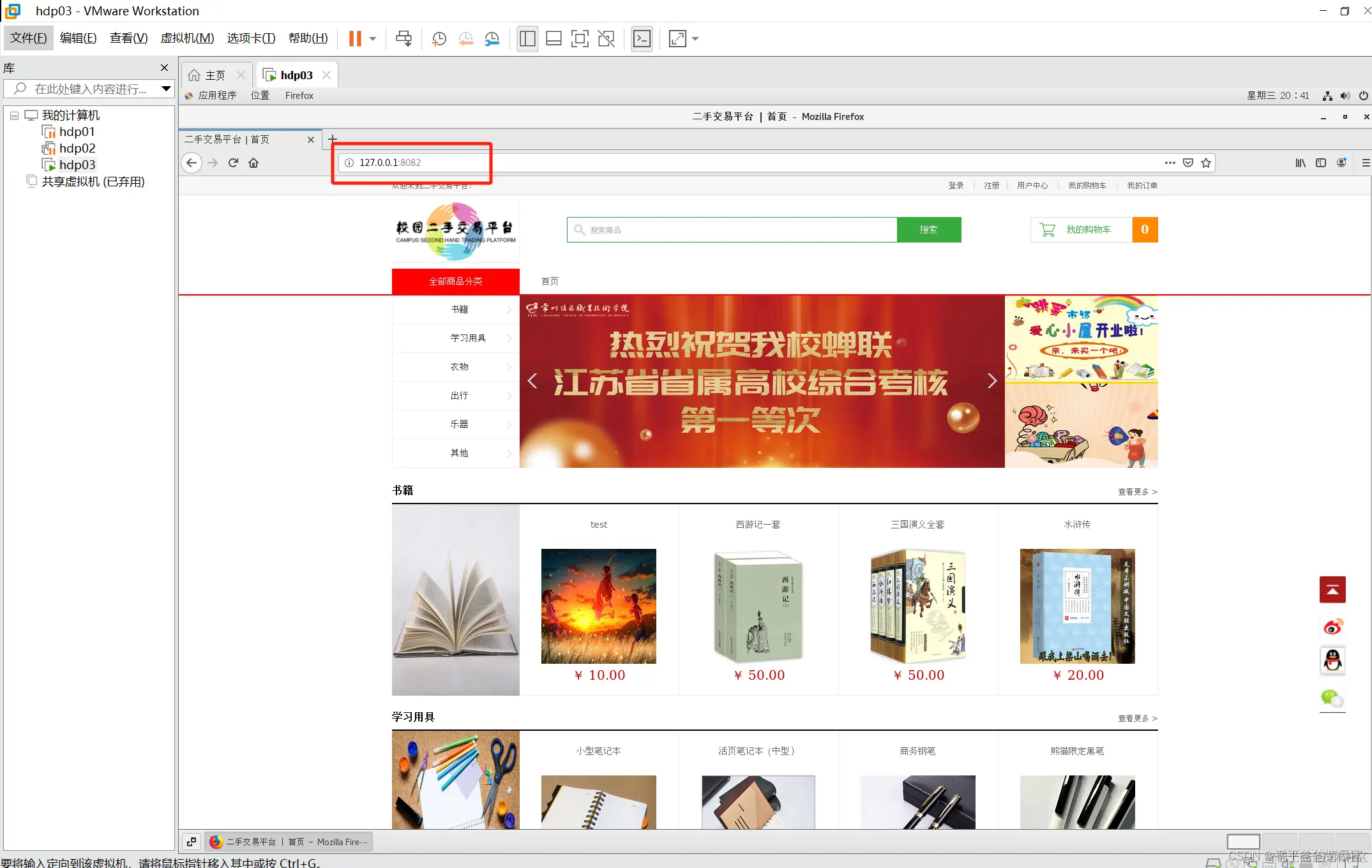Viewport: 1372px width, 868px height.
Task: Toggle the Firefox sidebar icon
Action: coord(1321,163)
